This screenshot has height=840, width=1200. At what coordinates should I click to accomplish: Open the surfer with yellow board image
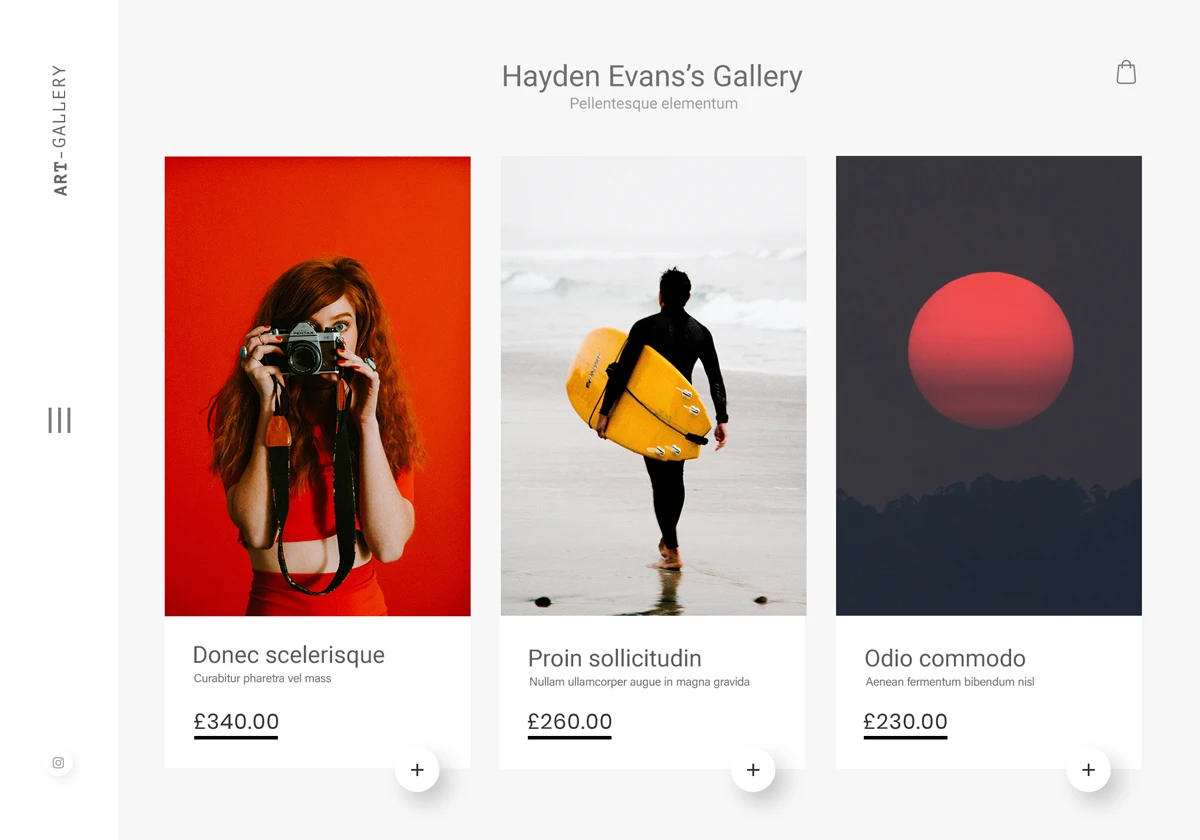653,385
